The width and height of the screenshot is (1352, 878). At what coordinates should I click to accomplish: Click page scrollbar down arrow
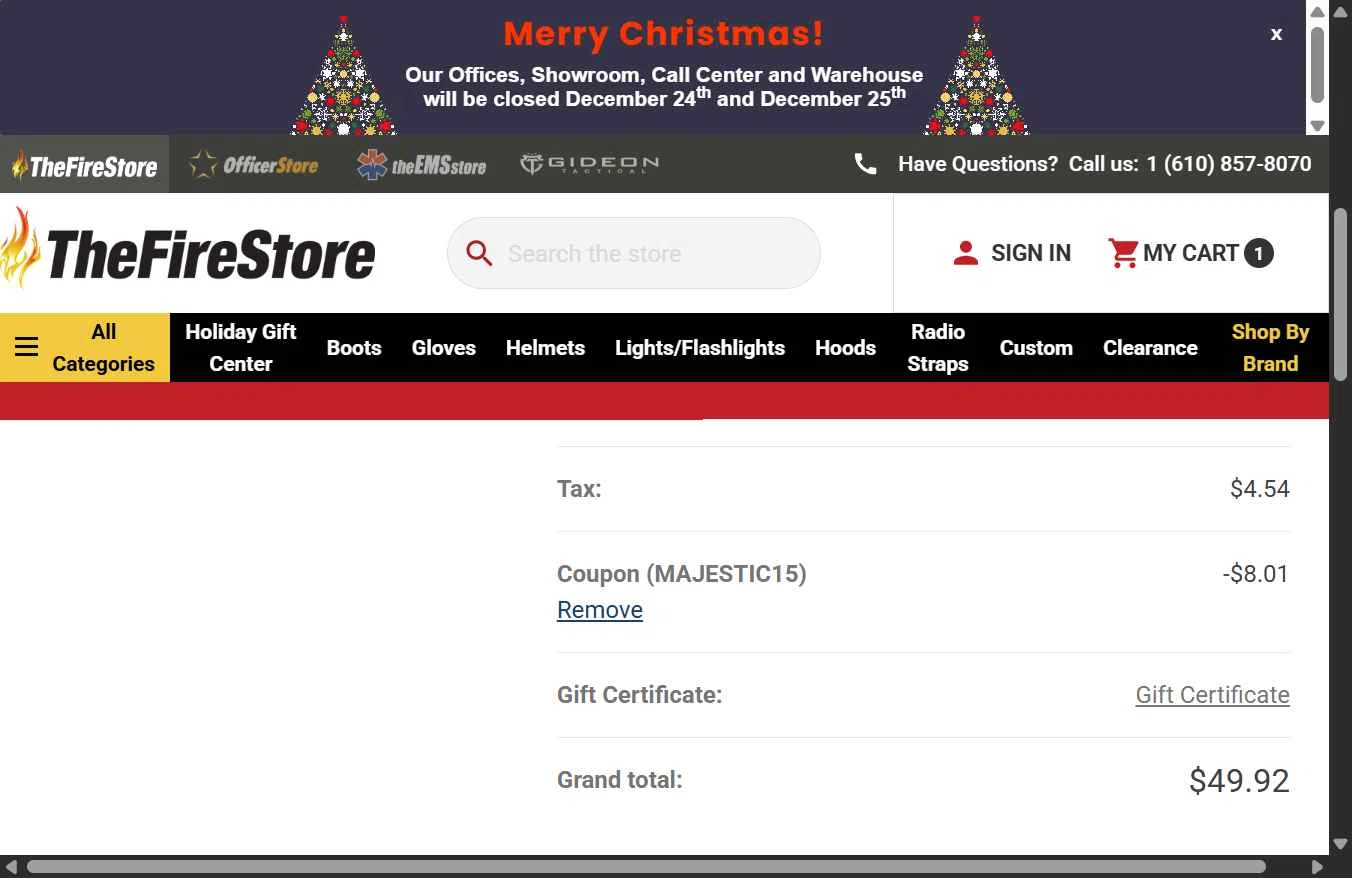click(x=1340, y=845)
